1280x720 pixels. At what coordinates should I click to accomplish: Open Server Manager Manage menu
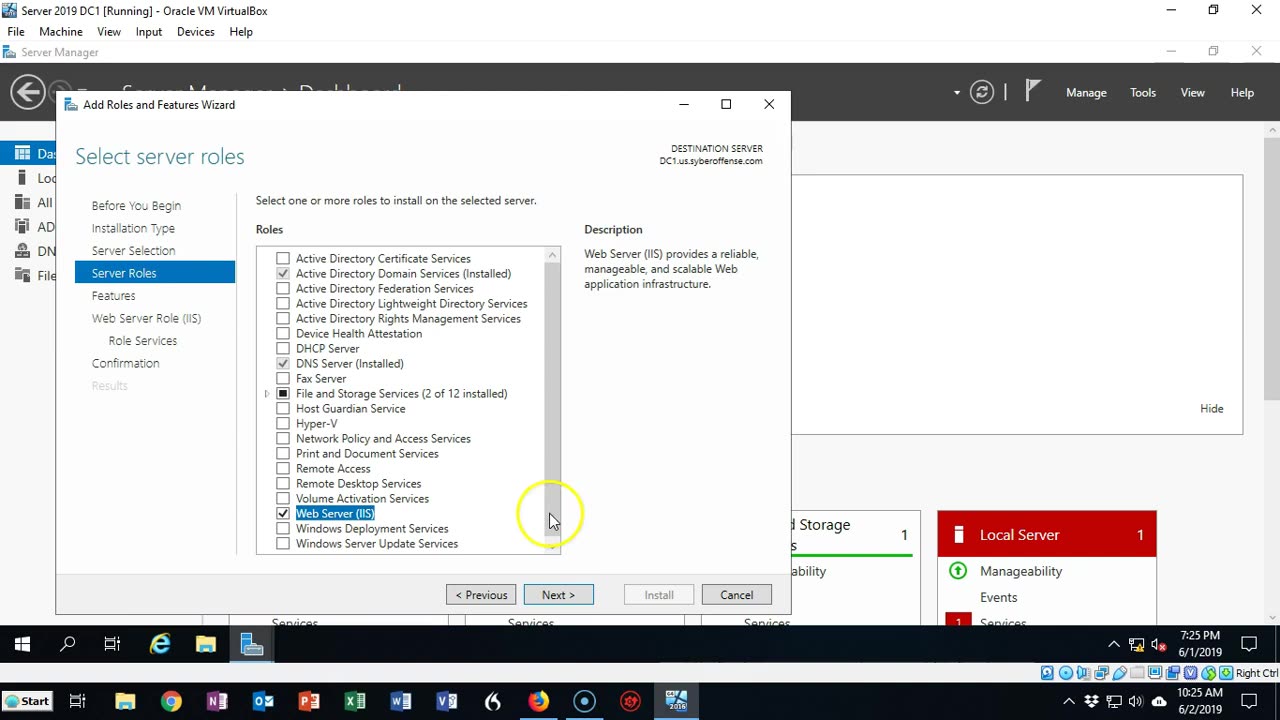tap(1086, 93)
